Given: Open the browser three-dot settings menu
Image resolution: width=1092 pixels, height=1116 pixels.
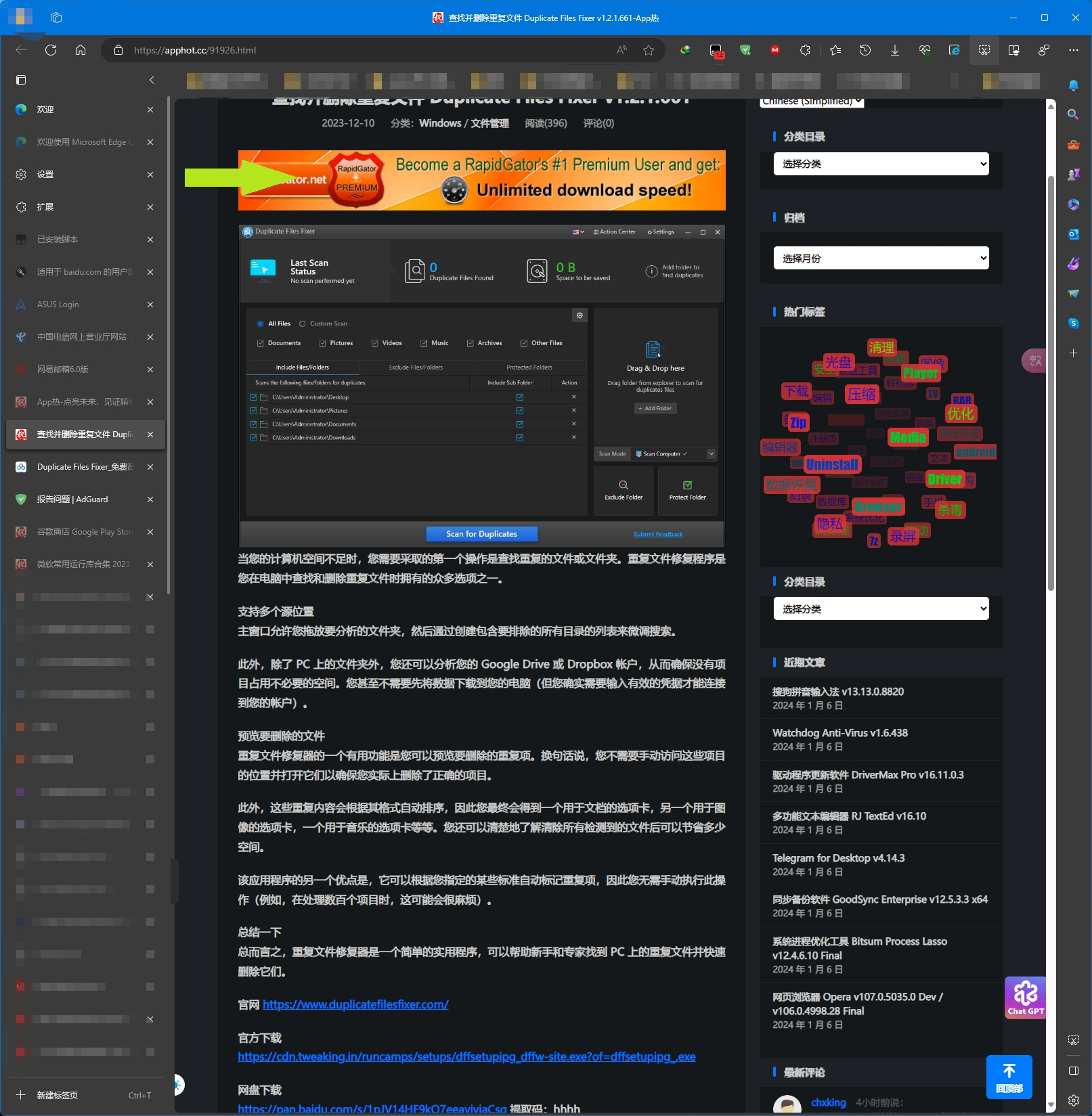Looking at the screenshot, I should (1074, 49).
